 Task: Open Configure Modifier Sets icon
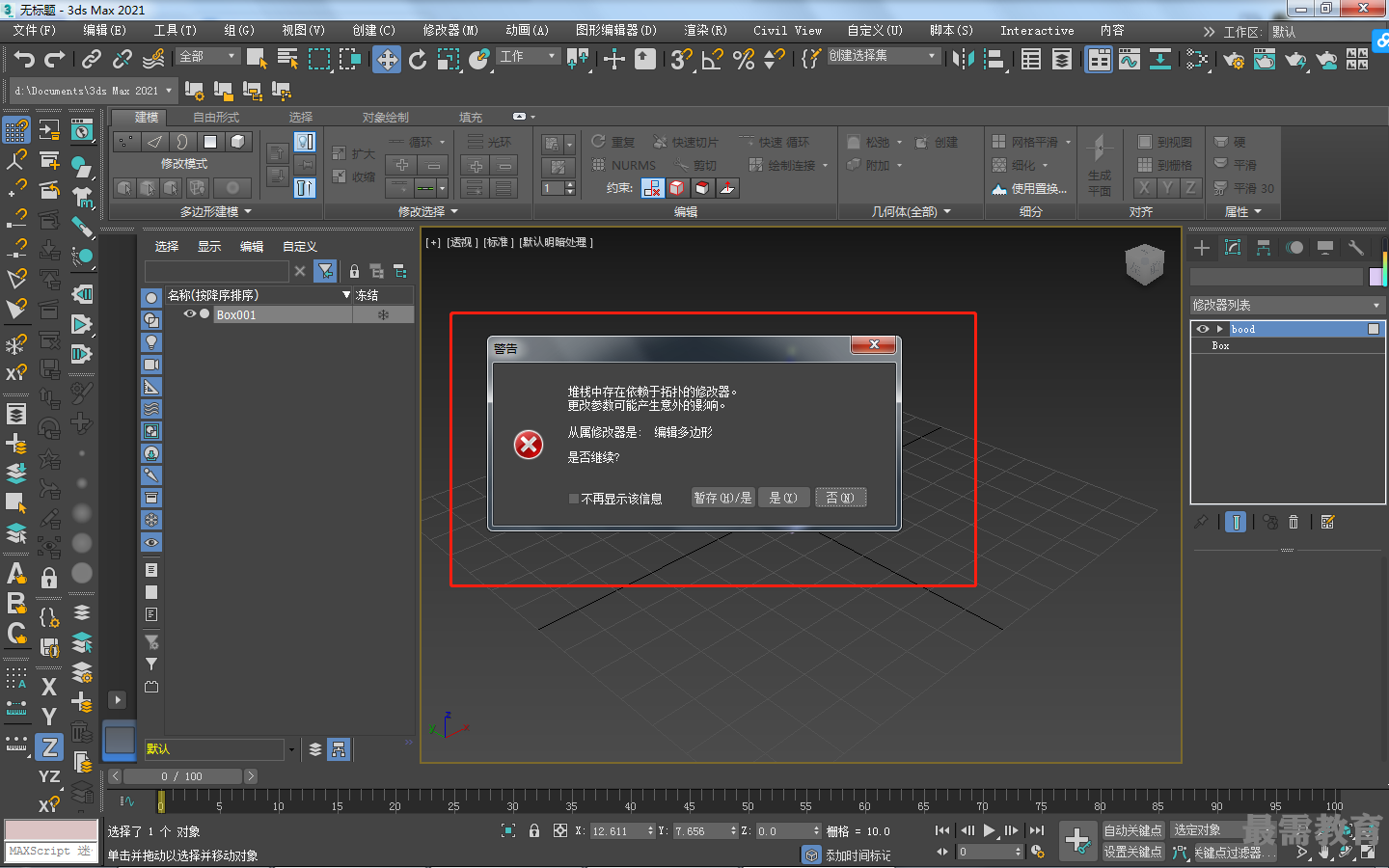pos(1328,522)
